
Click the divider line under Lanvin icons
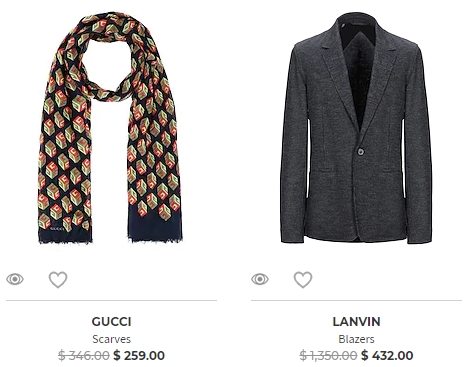356,300
